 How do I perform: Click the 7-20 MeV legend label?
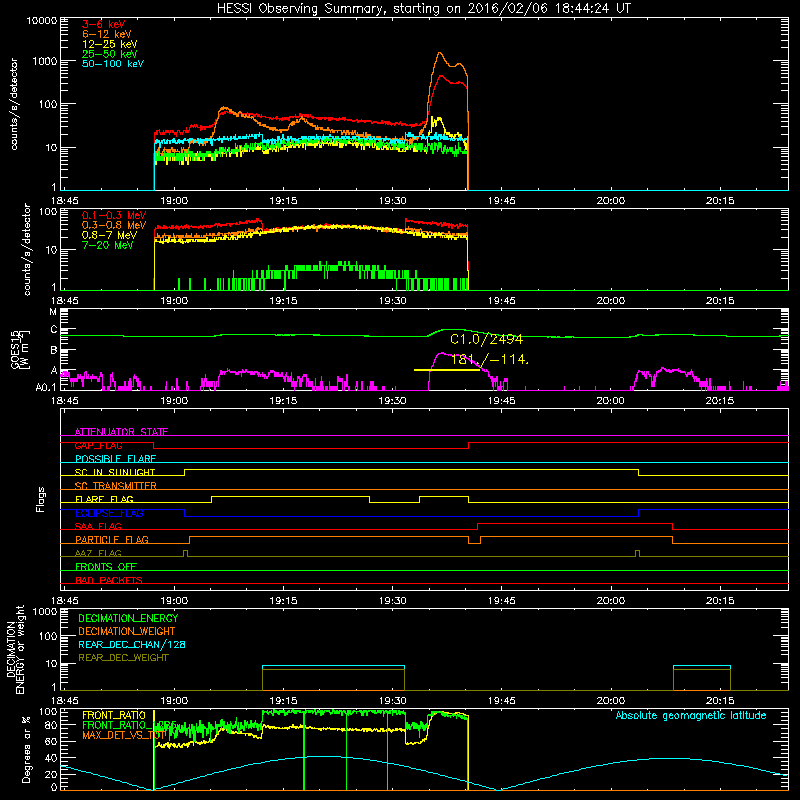tap(107, 245)
